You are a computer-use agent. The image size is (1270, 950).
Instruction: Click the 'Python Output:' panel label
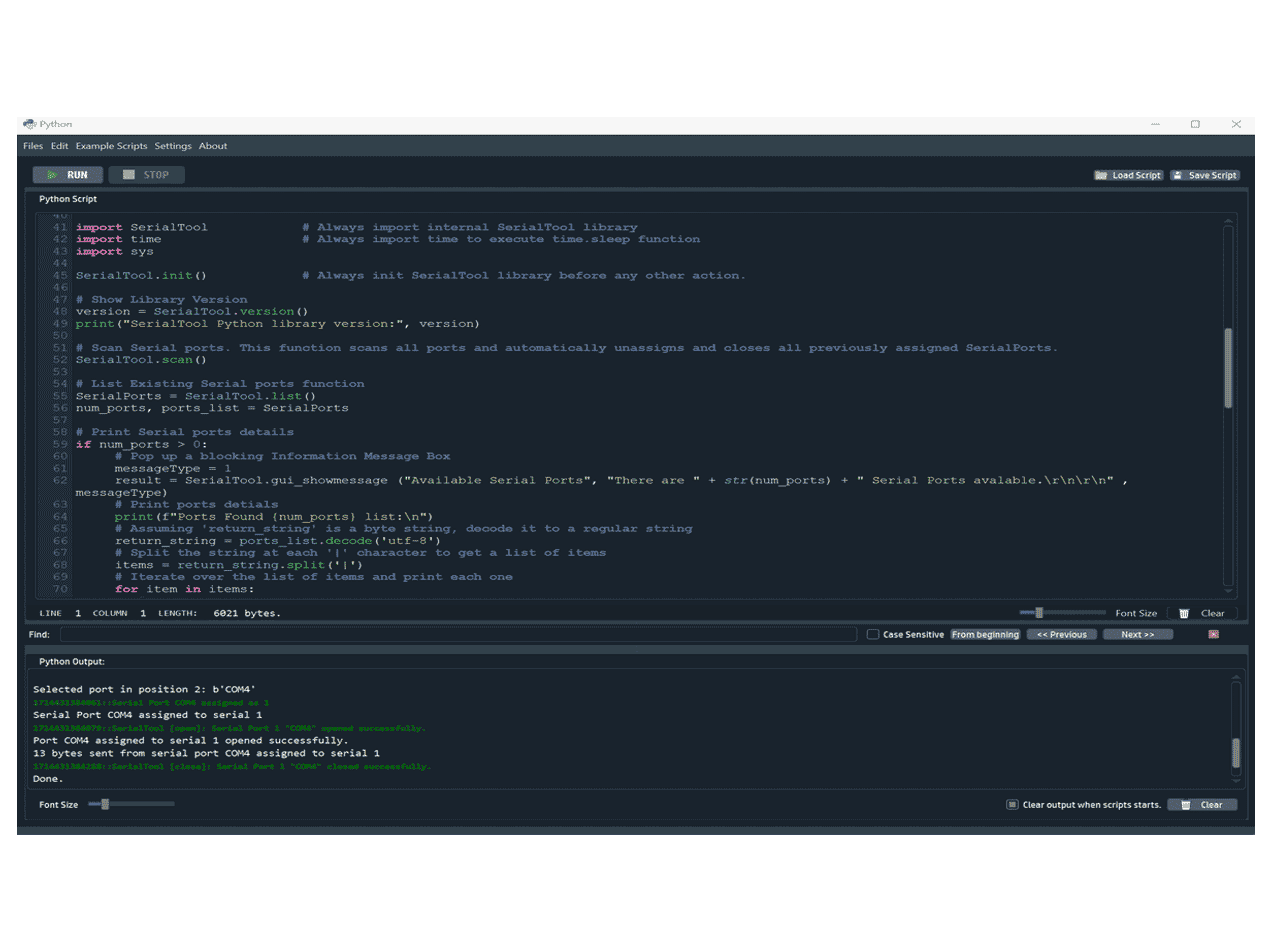72,661
